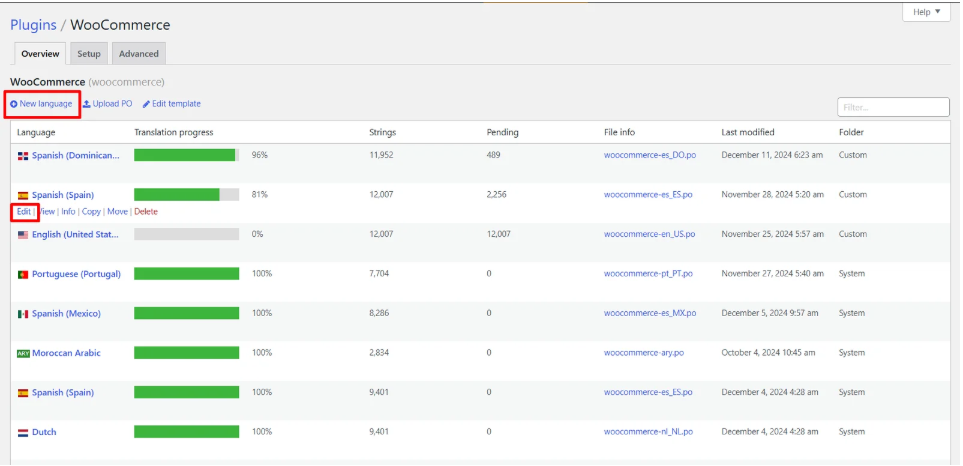Screen dimensions: 963x466
Task: Click the Spain flag in the 9,401 strings row
Action: click(x=23, y=393)
